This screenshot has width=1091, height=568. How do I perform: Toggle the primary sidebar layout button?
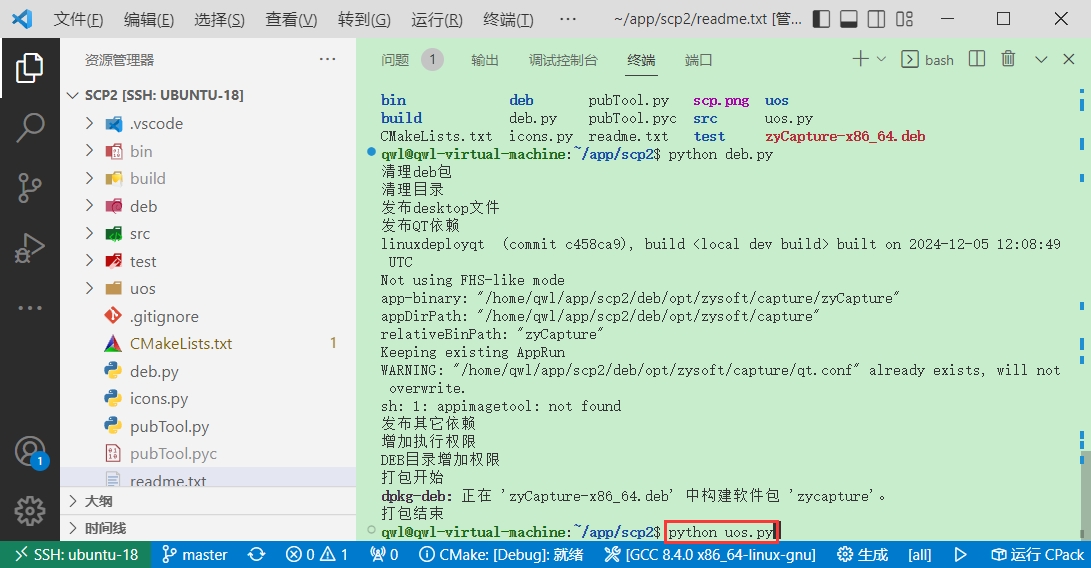pos(822,20)
